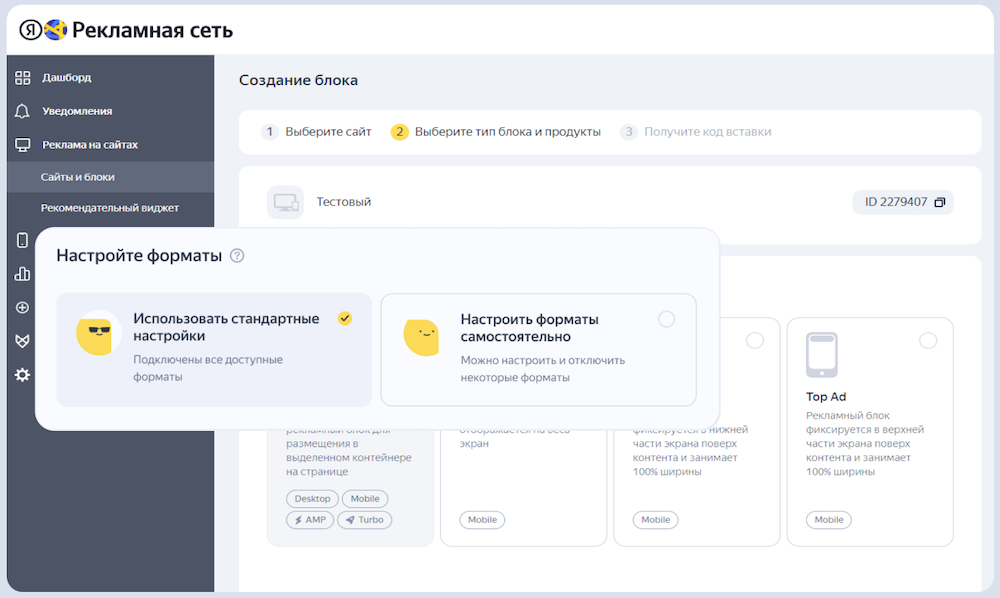Select the Top Ad block type radio
1000x598 pixels.
click(x=928, y=340)
